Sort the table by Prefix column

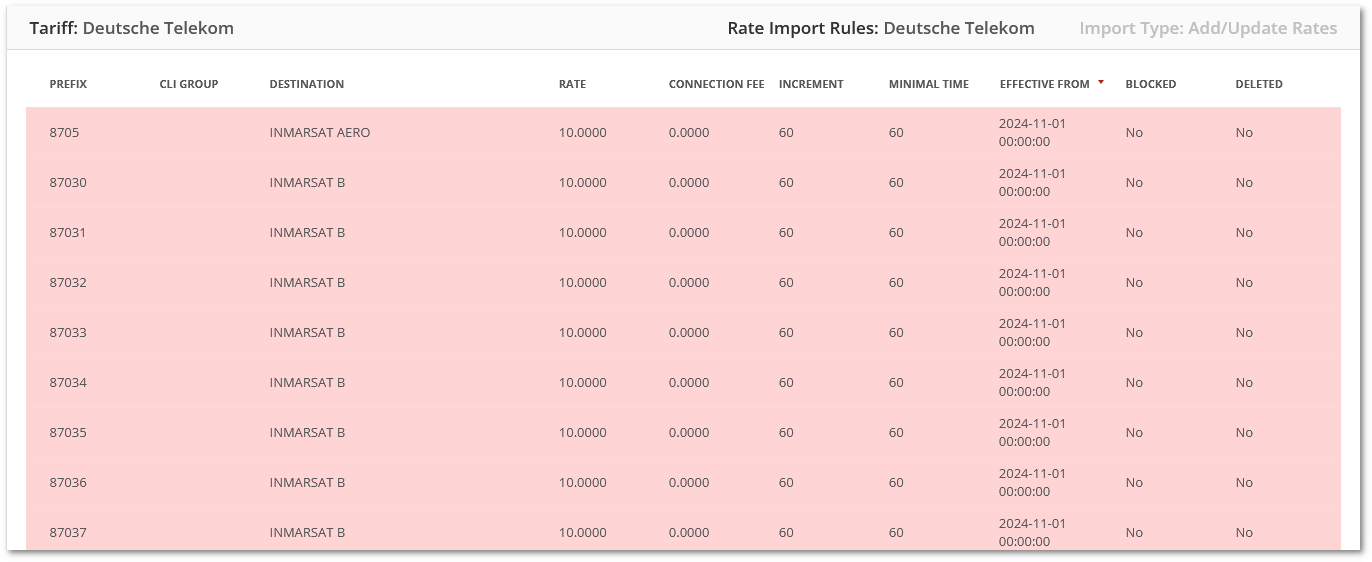click(68, 84)
